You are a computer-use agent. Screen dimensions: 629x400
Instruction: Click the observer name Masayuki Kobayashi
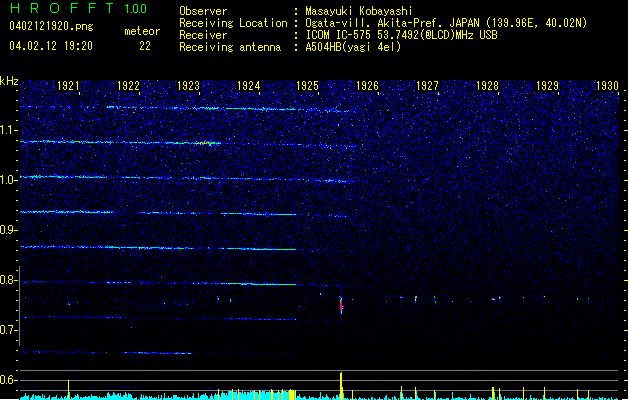(359, 11)
